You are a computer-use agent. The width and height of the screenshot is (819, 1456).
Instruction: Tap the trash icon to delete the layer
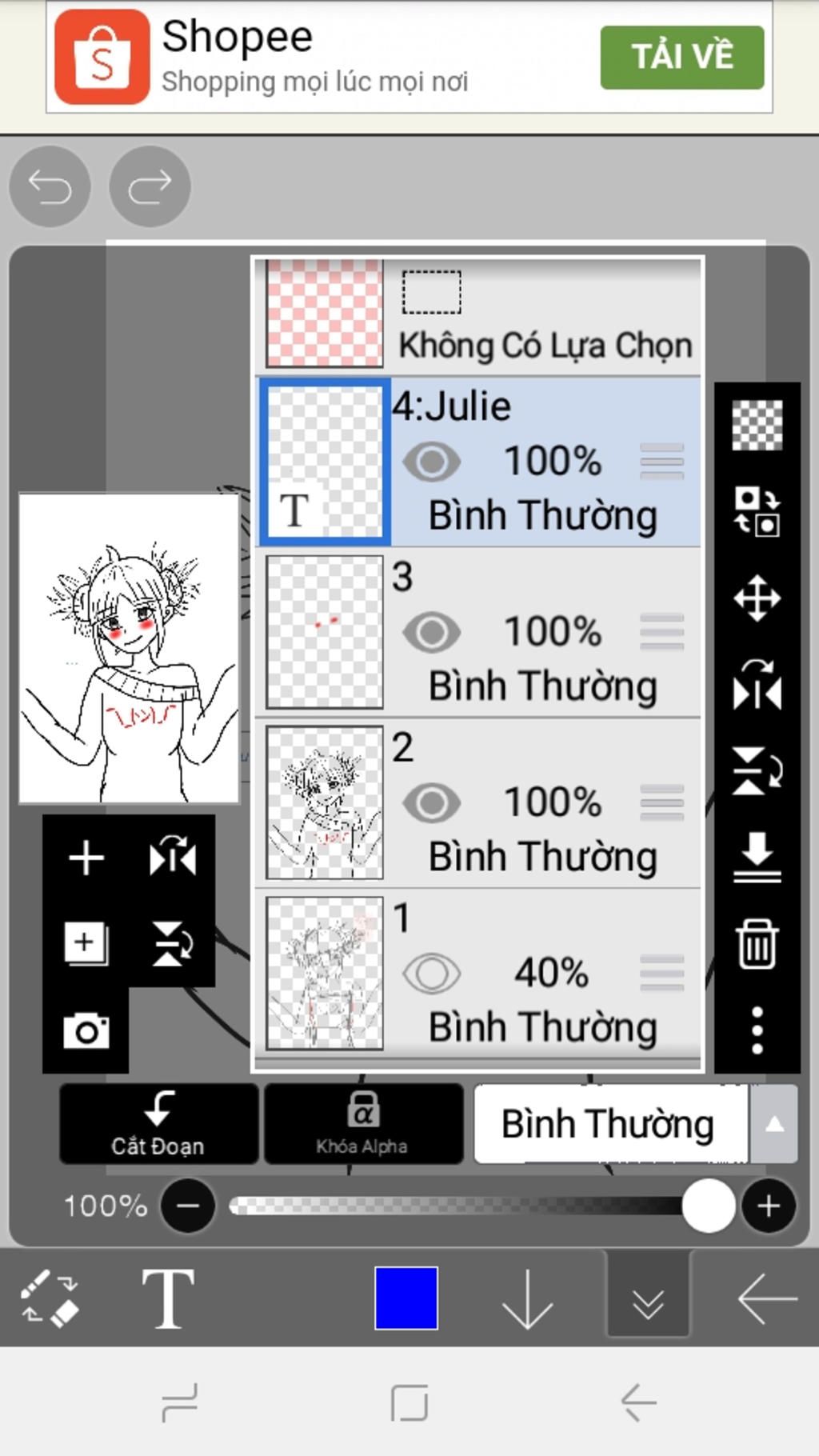pyautogui.click(x=757, y=944)
